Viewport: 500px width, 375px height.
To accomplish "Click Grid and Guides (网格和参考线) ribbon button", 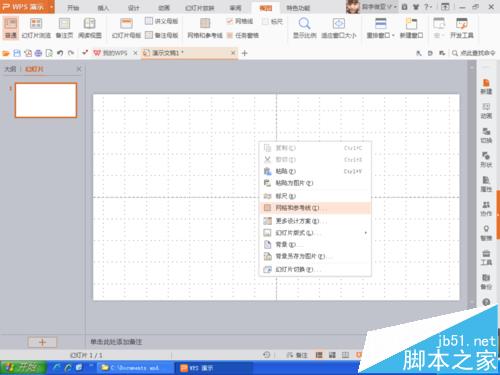I will click(x=205, y=28).
